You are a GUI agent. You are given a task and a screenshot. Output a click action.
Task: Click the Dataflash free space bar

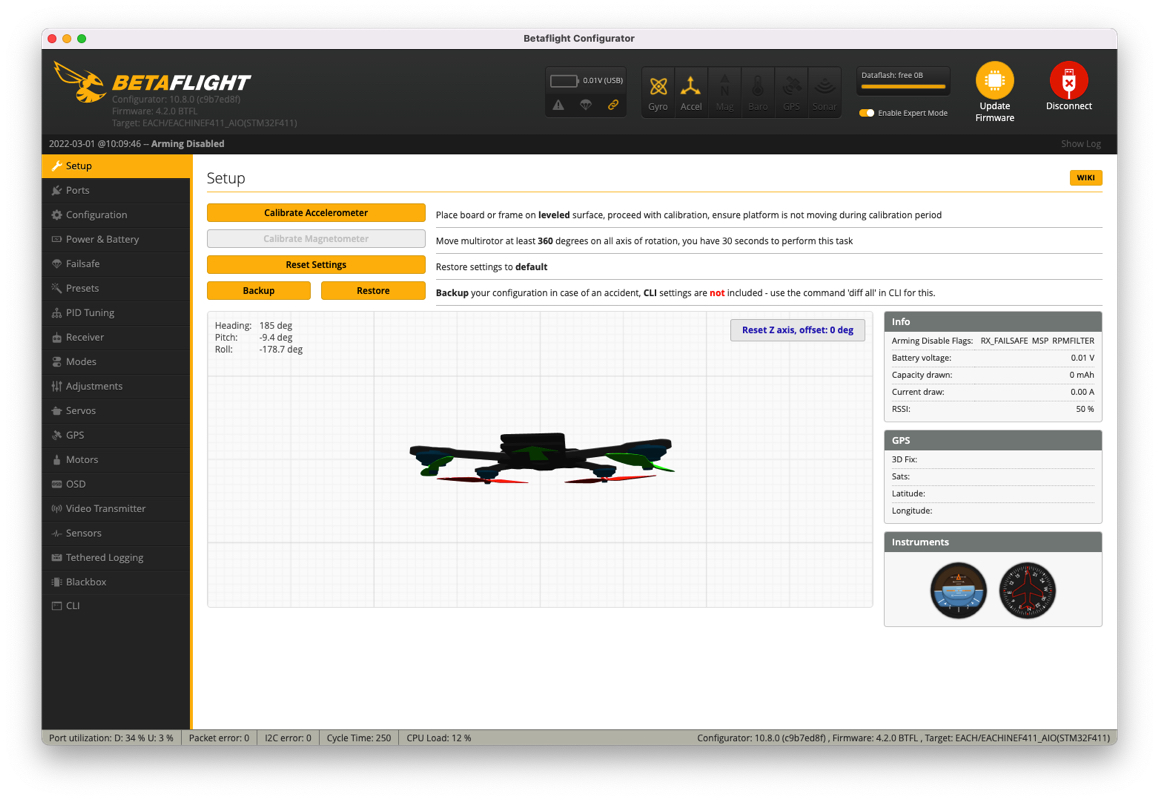click(x=903, y=87)
